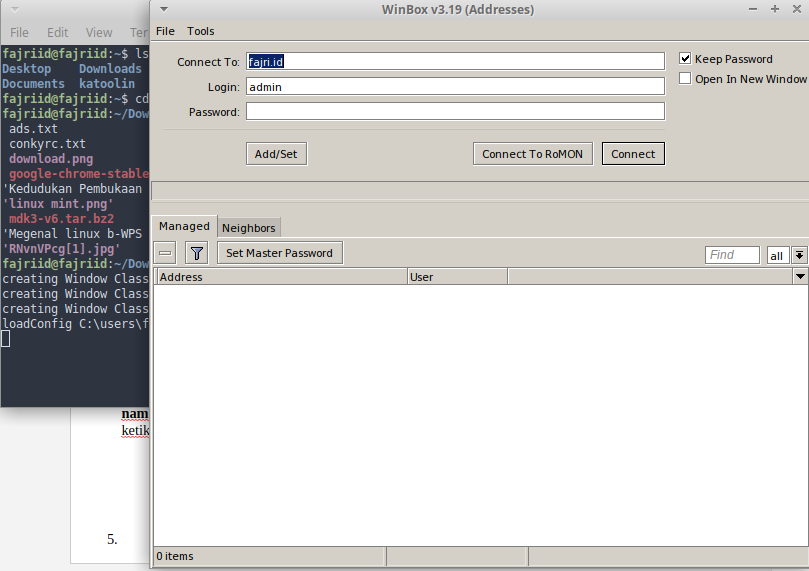The height and width of the screenshot is (571, 809).
Task: Sort by the Address column header
Action: pos(281,277)
